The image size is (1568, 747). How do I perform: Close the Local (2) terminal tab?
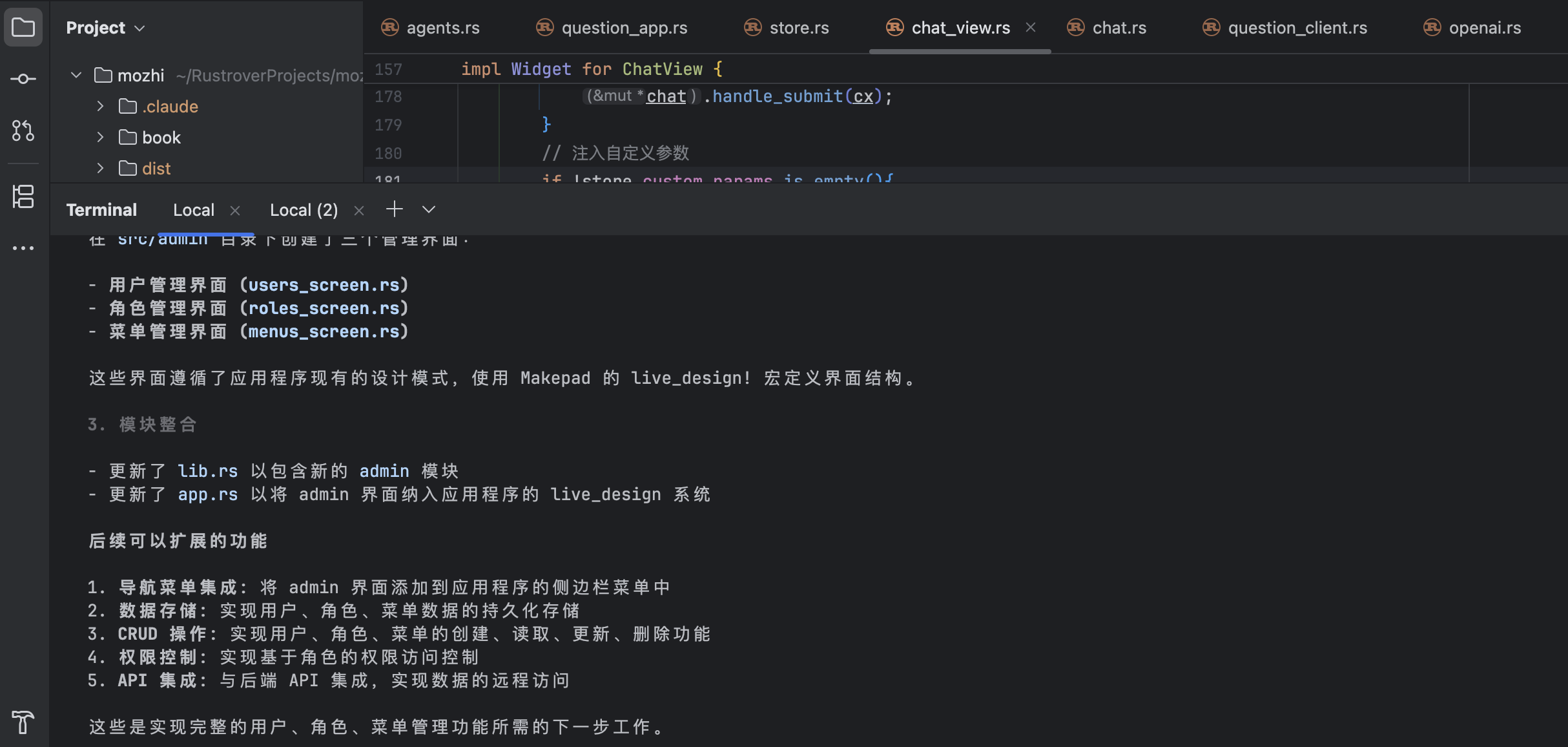pos(359,211)
